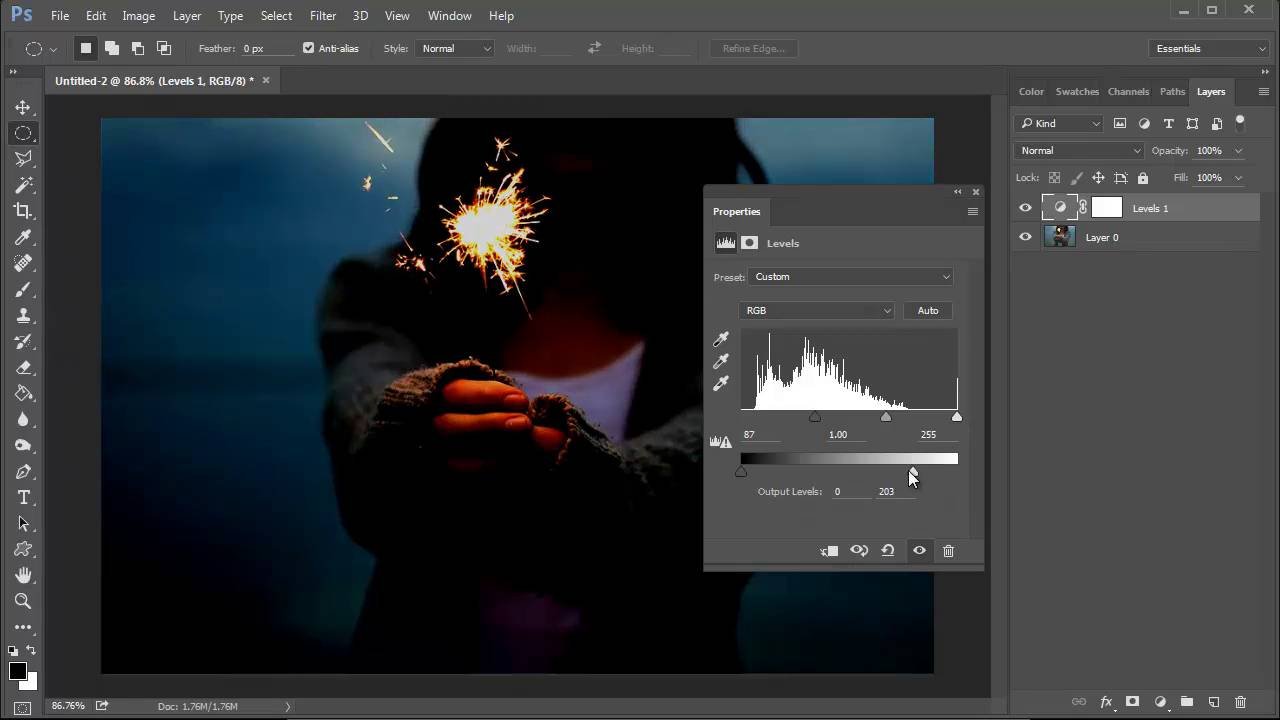
Task: Click the Feather input field
Action: click(x=266, y=48)
